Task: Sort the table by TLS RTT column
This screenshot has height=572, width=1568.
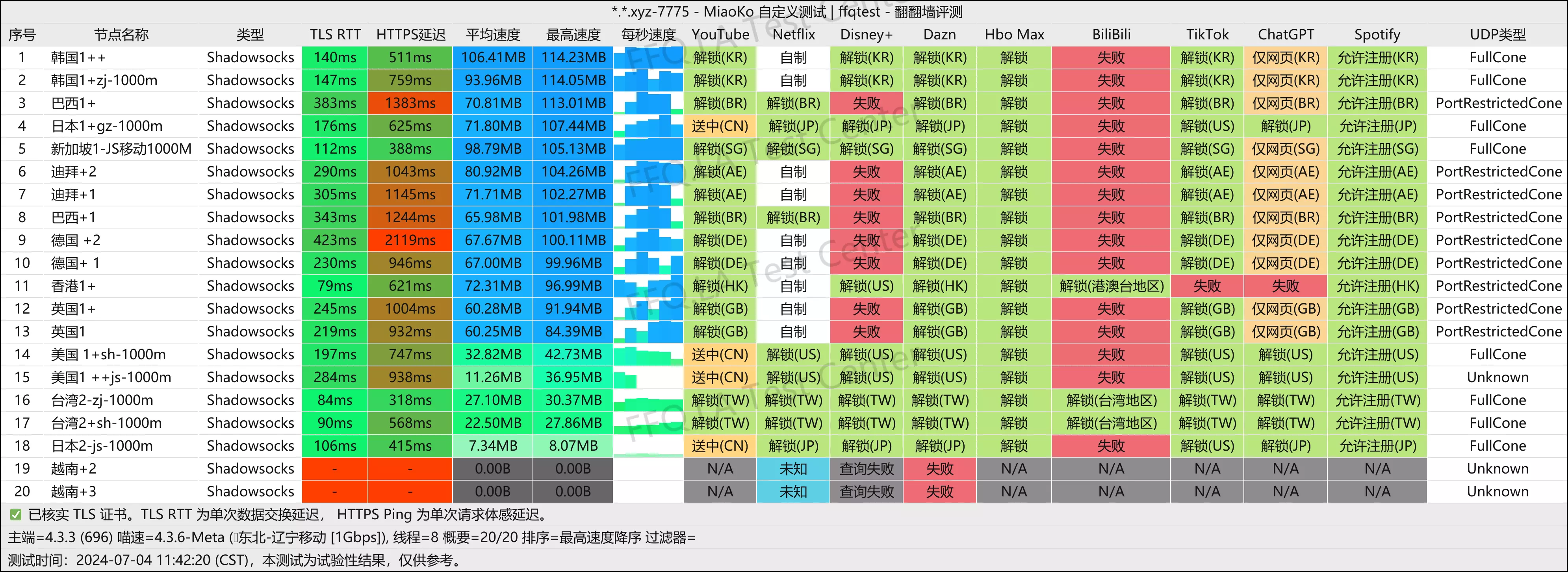Action: coord(334,35)
